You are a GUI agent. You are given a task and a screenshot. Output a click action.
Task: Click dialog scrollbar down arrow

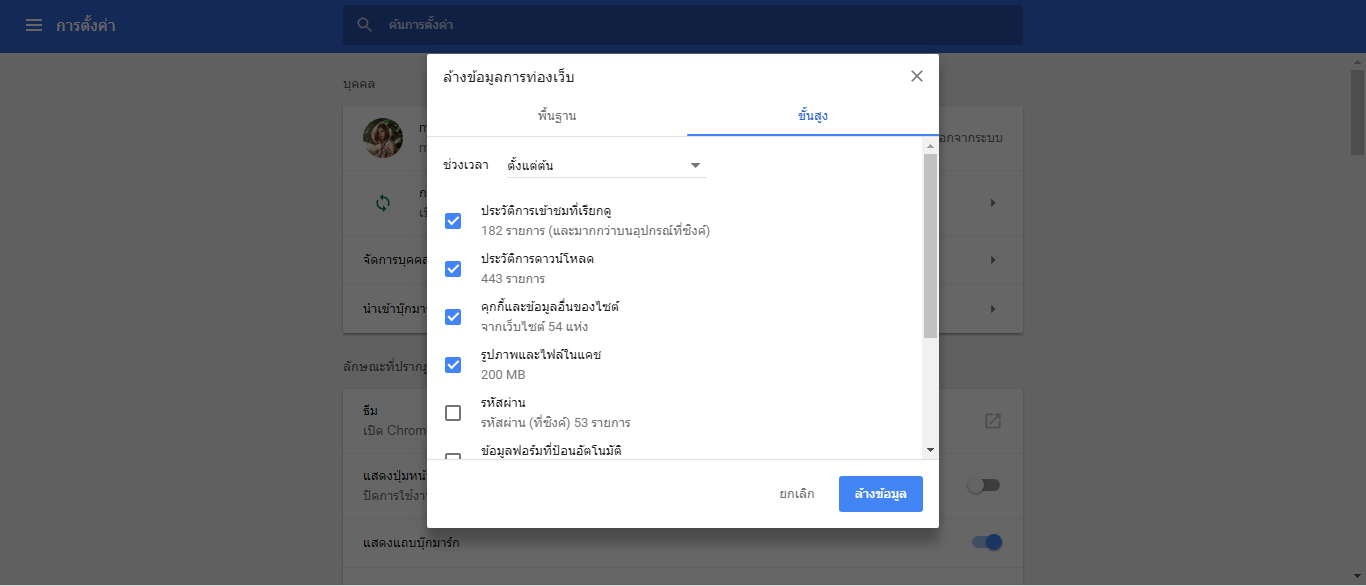tap(930, 451)
